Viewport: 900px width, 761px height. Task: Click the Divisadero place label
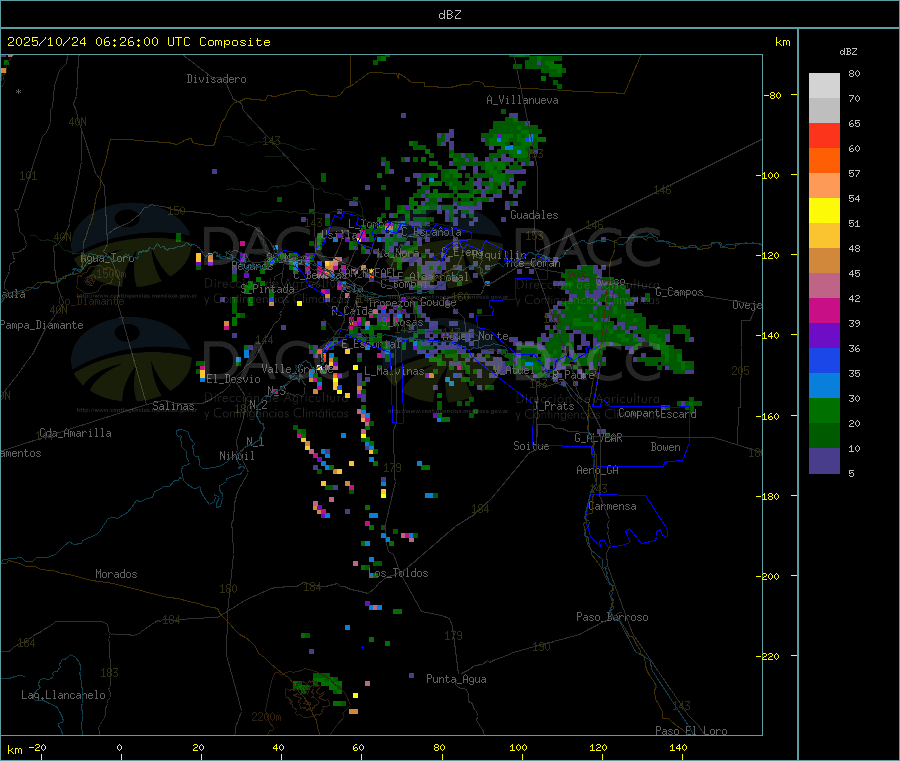coord(216,79)
